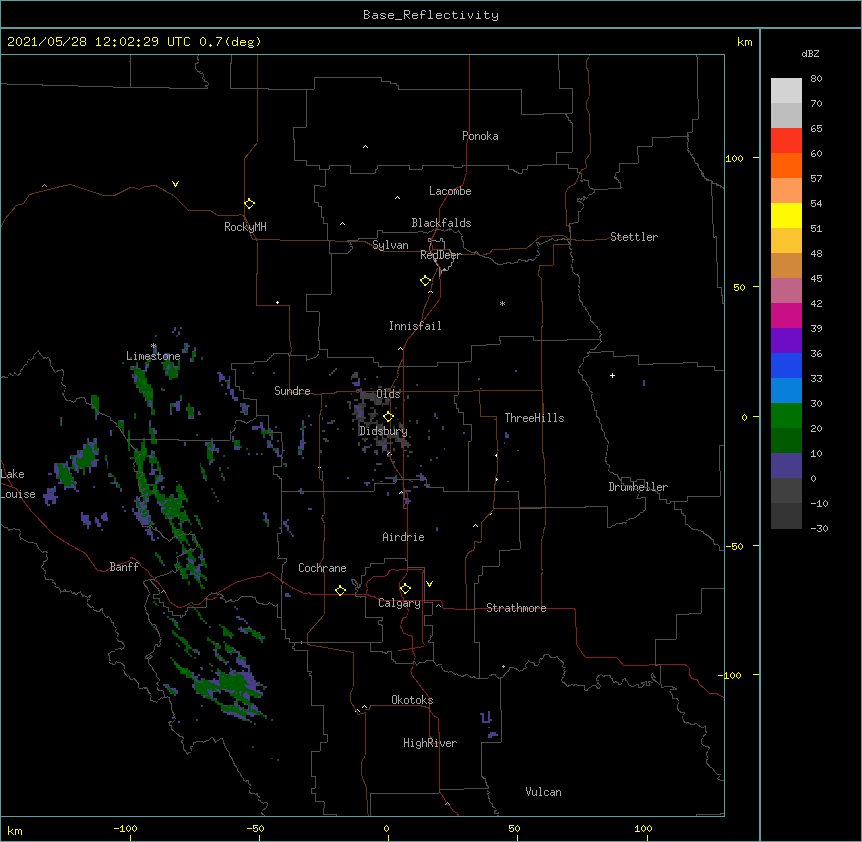Click the 100 tick on the bottom axis
The width and height of the screenshot is (862, 842).
[643, 828]
